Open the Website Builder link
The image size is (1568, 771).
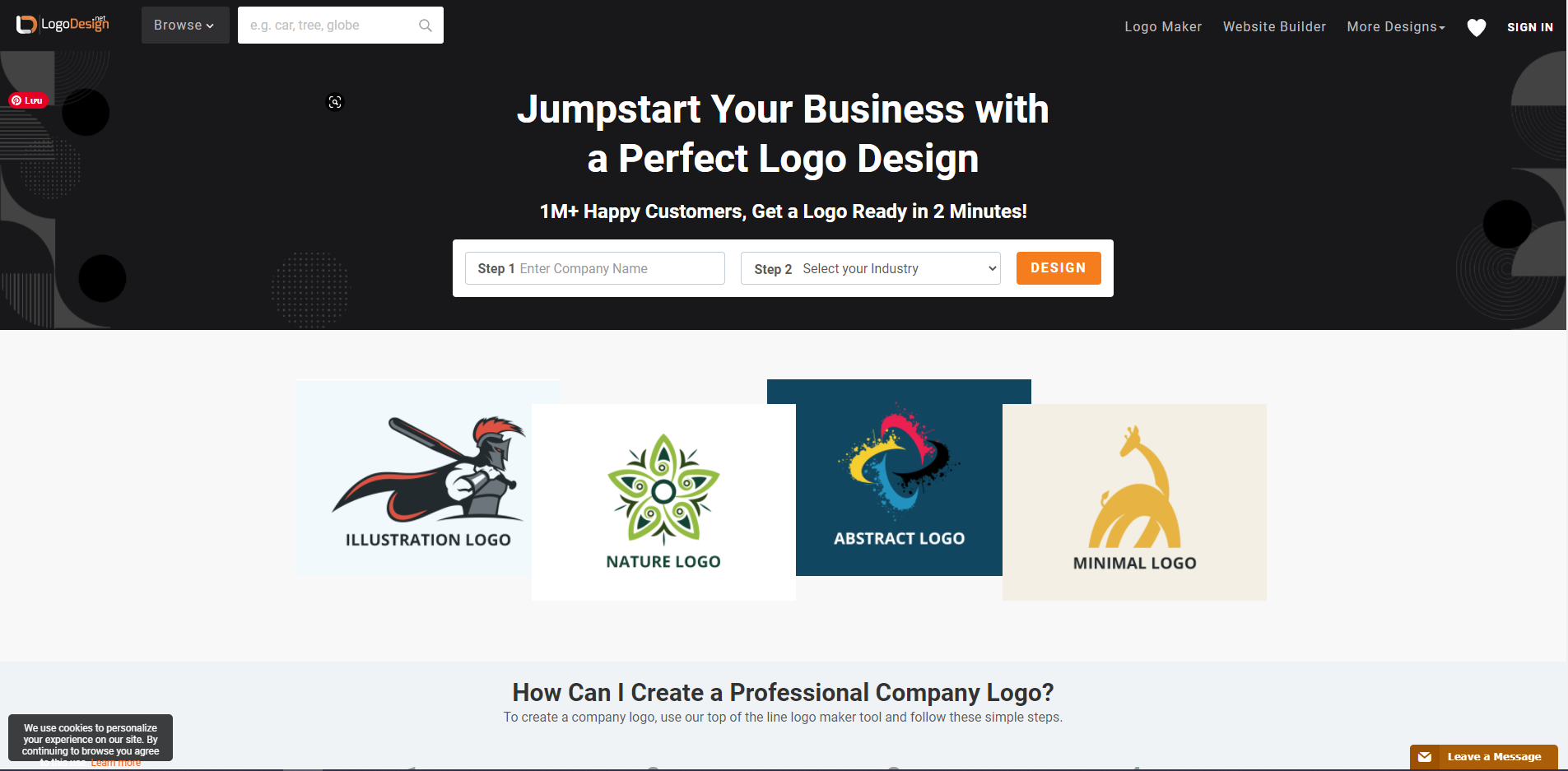[x=1274, y=27]
